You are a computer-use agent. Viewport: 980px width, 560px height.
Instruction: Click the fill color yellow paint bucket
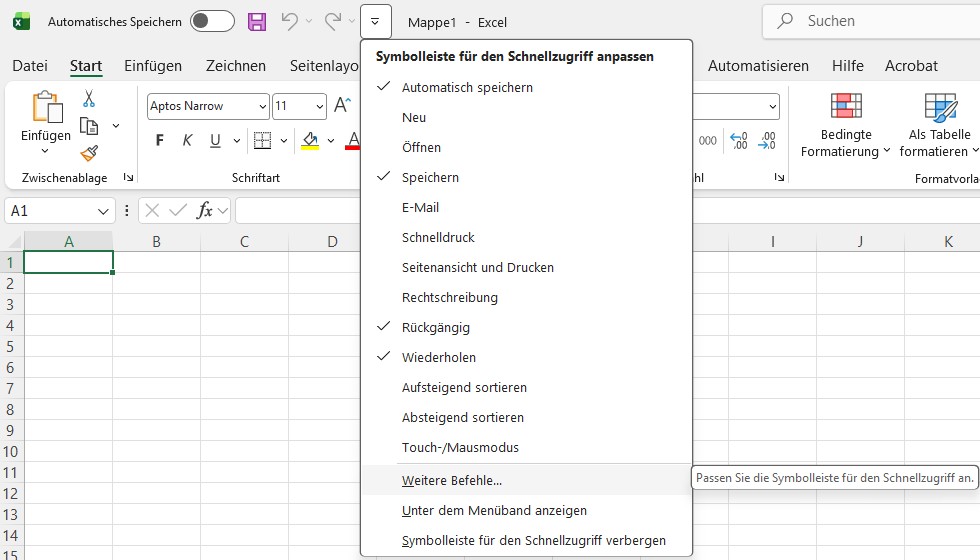(x=310, y=141)
